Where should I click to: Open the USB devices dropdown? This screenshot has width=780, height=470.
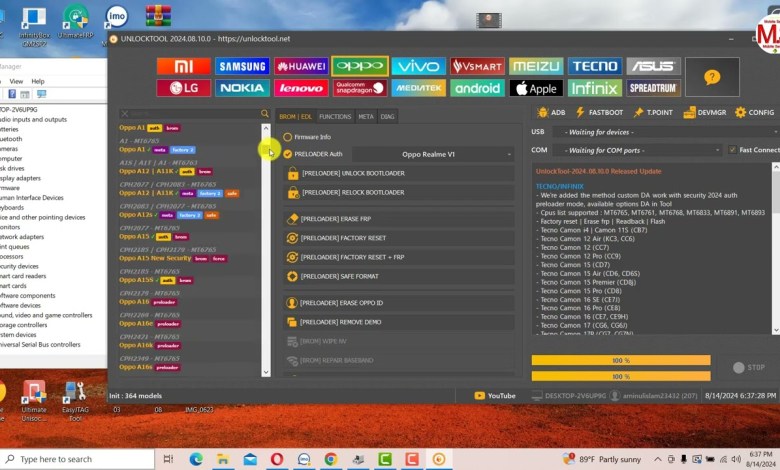point(667,132)
